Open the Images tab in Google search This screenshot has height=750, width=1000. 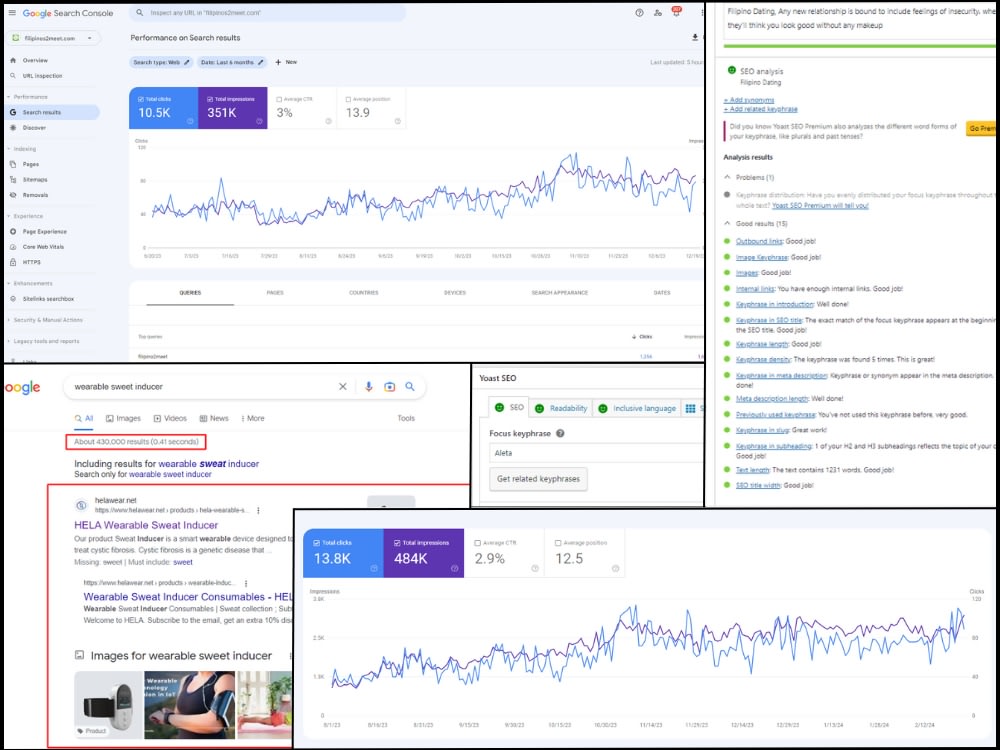(123, 418)
